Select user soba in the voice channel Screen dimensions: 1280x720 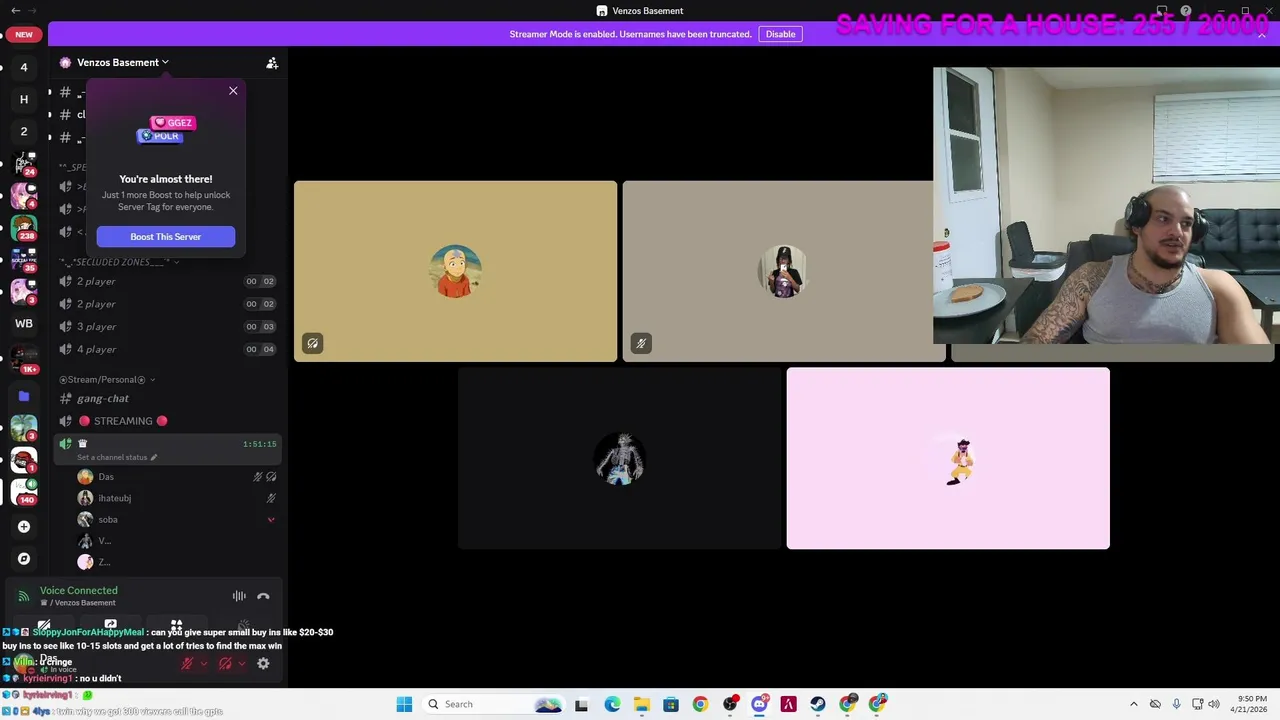pos(176,520)
